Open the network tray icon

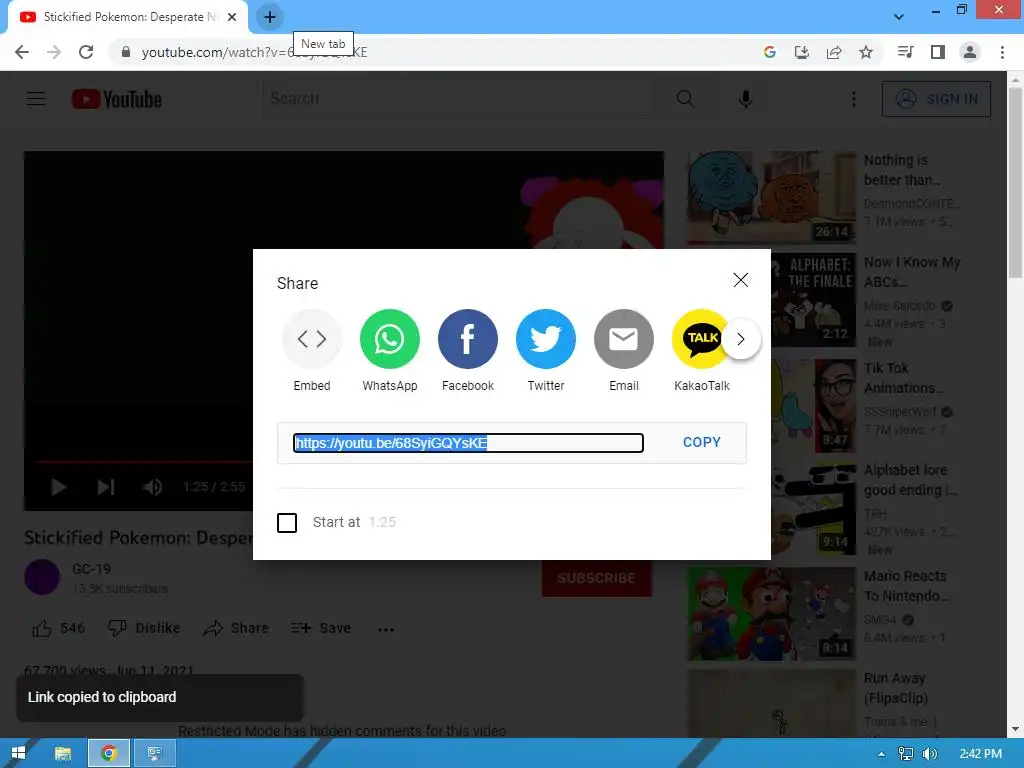pyautogui.click(x=906, y=754)
